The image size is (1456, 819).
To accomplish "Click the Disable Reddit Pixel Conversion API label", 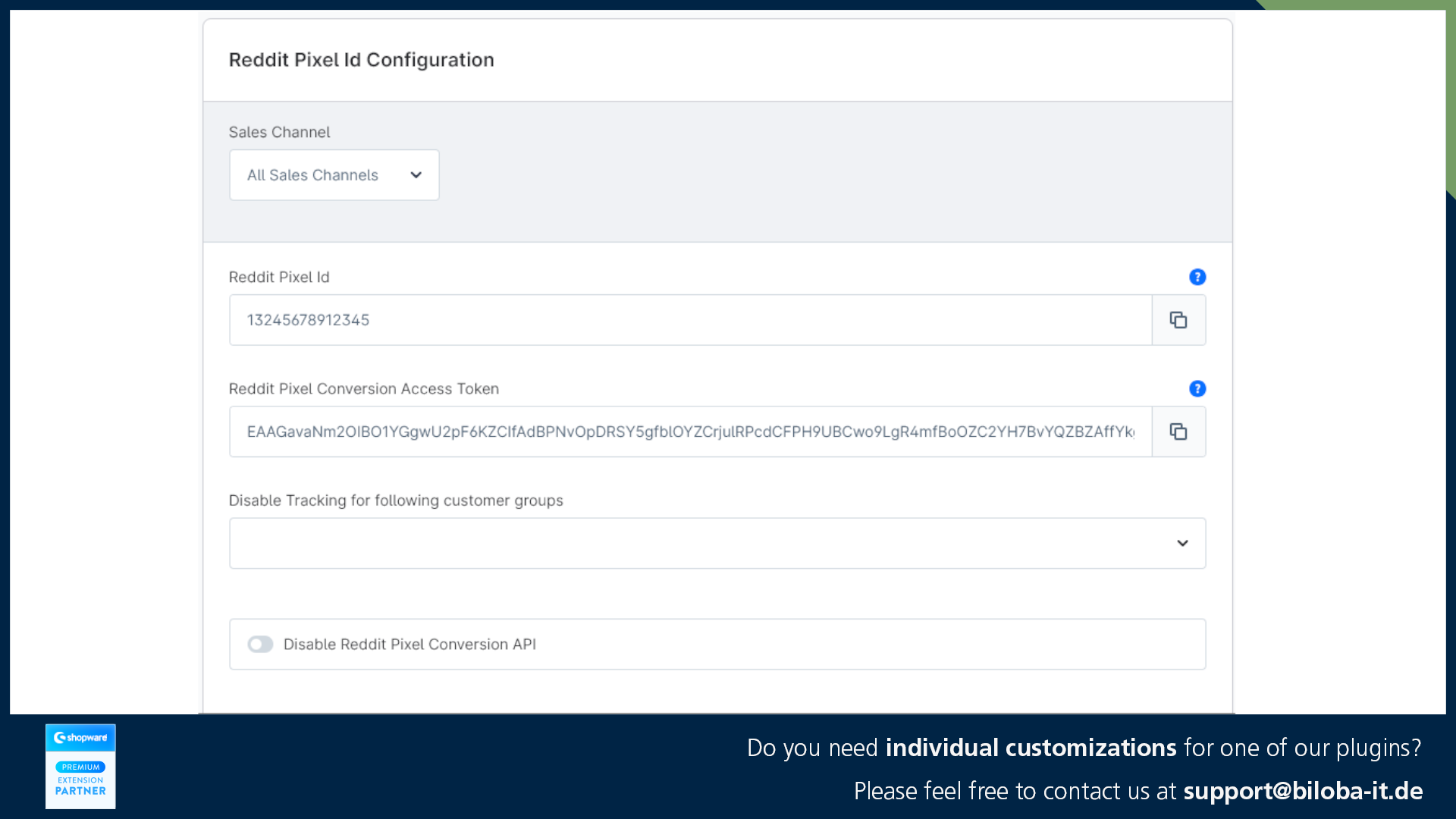I will click(x=409, y=644).
